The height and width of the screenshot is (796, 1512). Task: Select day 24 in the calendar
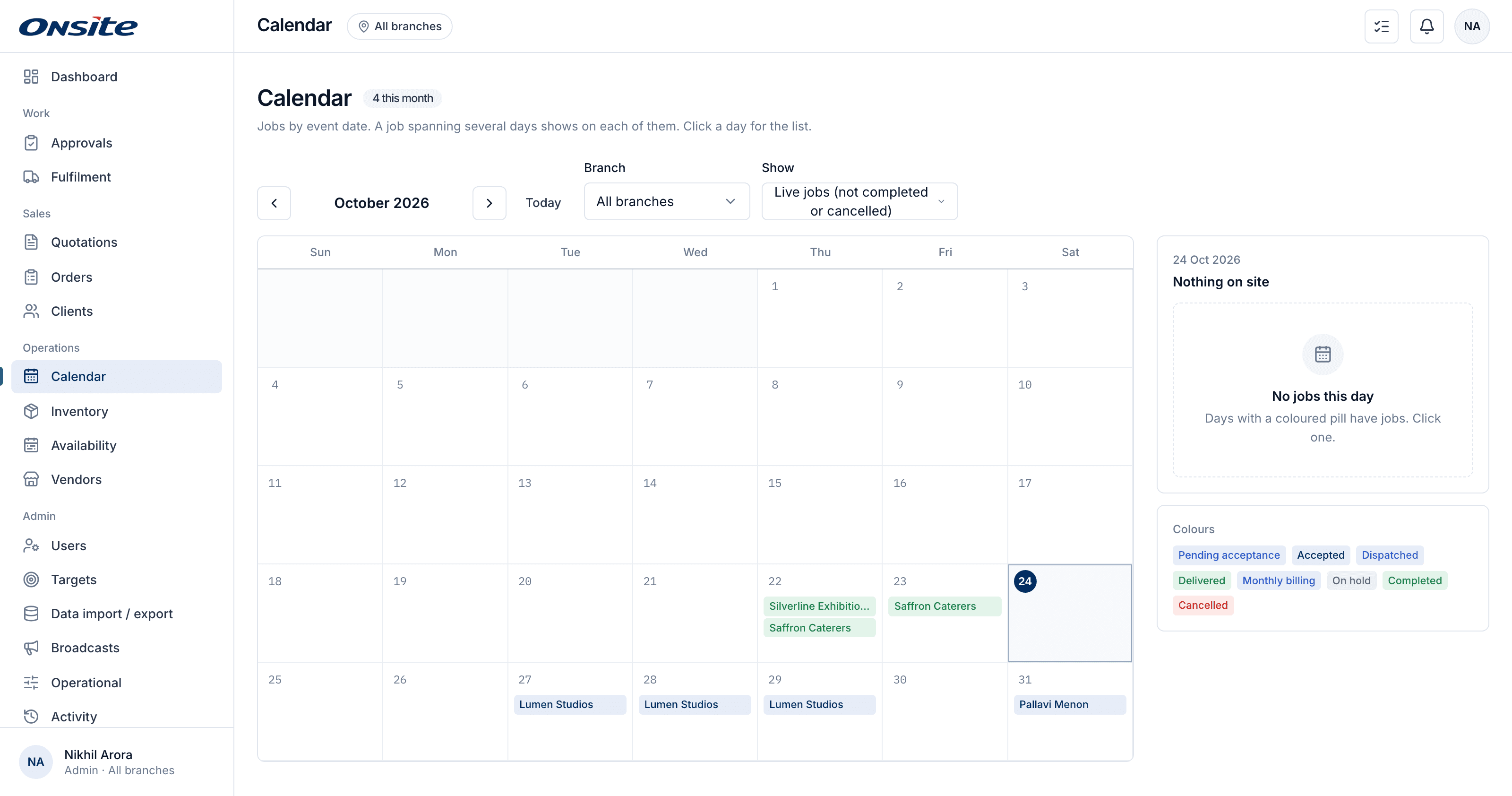(x=1069, y=613)
